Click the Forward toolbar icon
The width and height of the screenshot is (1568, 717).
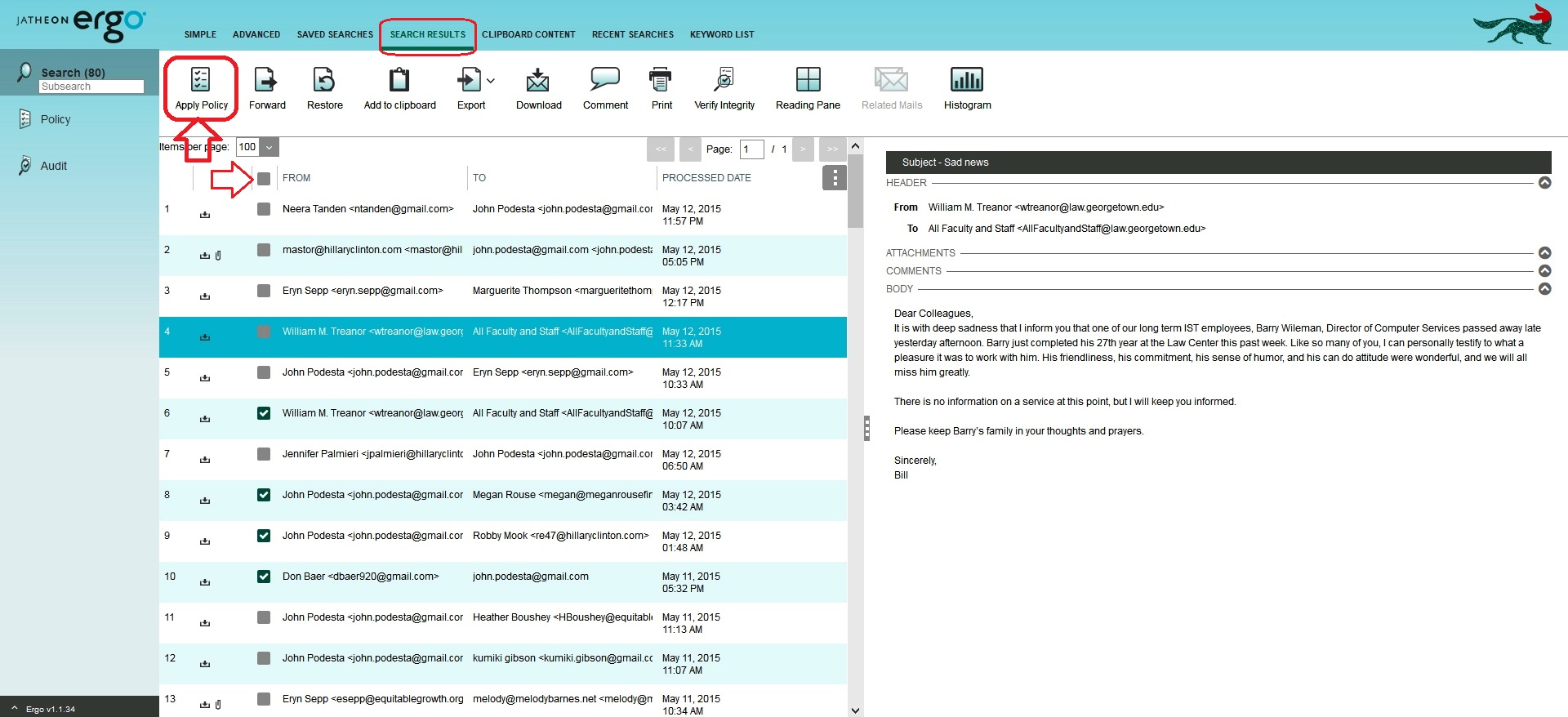coord(266,79)
